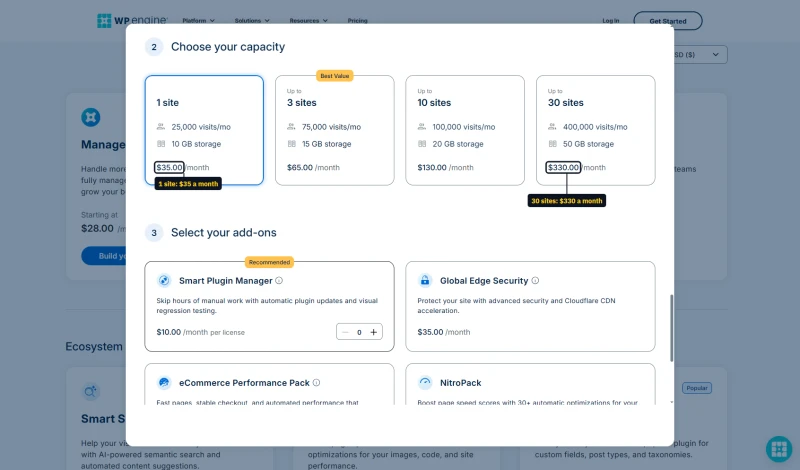The image size is (800, 470).
Task: Click the license quantity field showing 0
Action: 359,332
